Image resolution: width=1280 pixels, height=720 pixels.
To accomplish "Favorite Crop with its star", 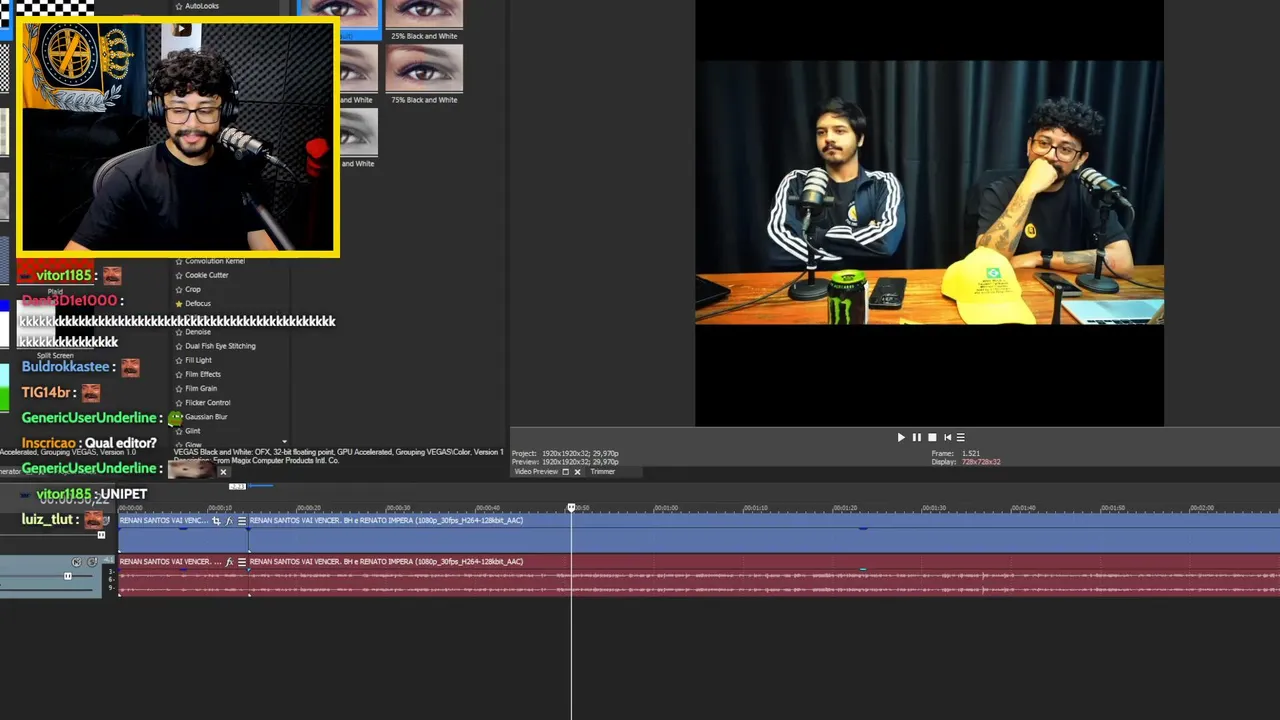I will coord(179,289).
